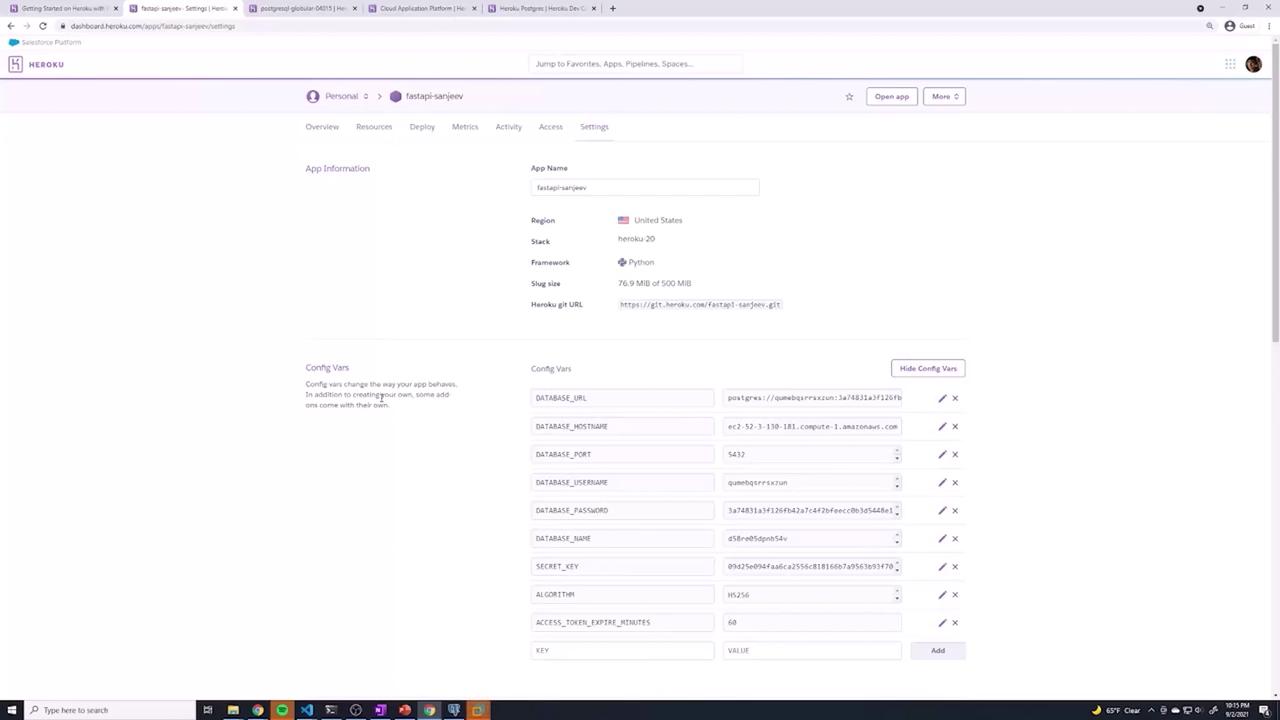Edit the SECRET_KEY config var
This screenshot has width=1280, height=720.
pos(942,566)
